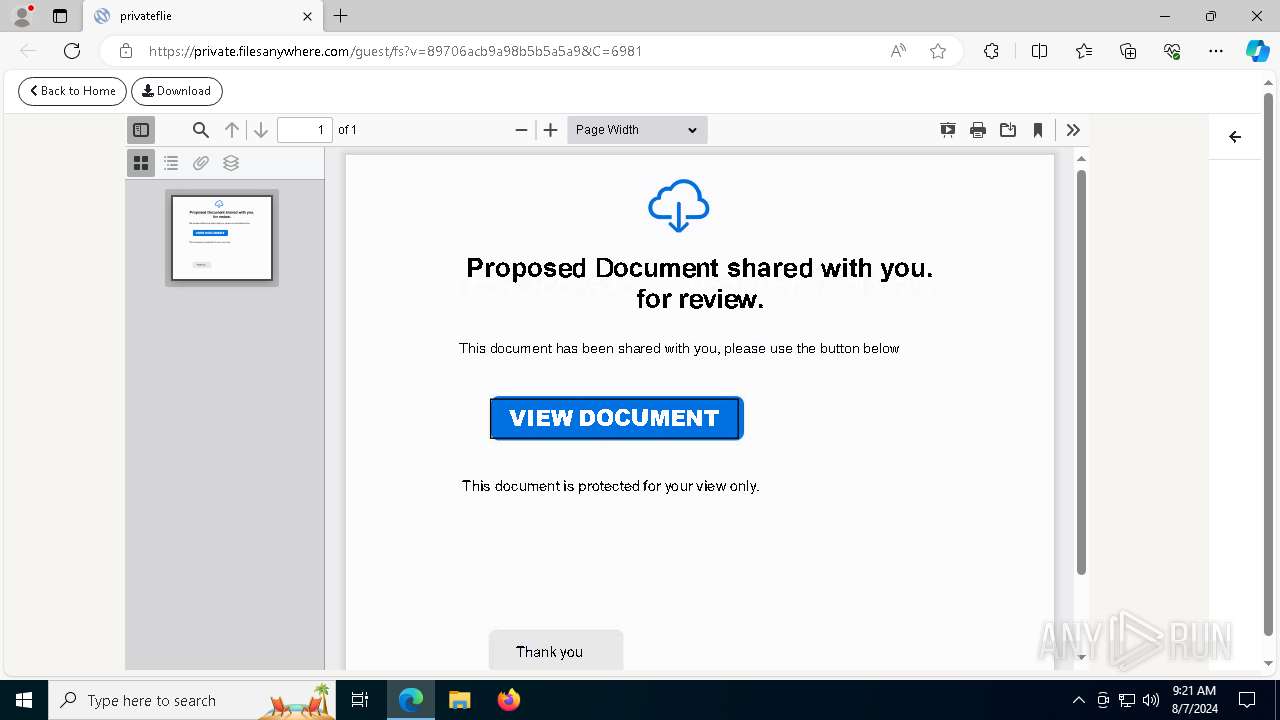Click the Download button
The width and height of the screenshot is (1280, 720).
point(177,91)
